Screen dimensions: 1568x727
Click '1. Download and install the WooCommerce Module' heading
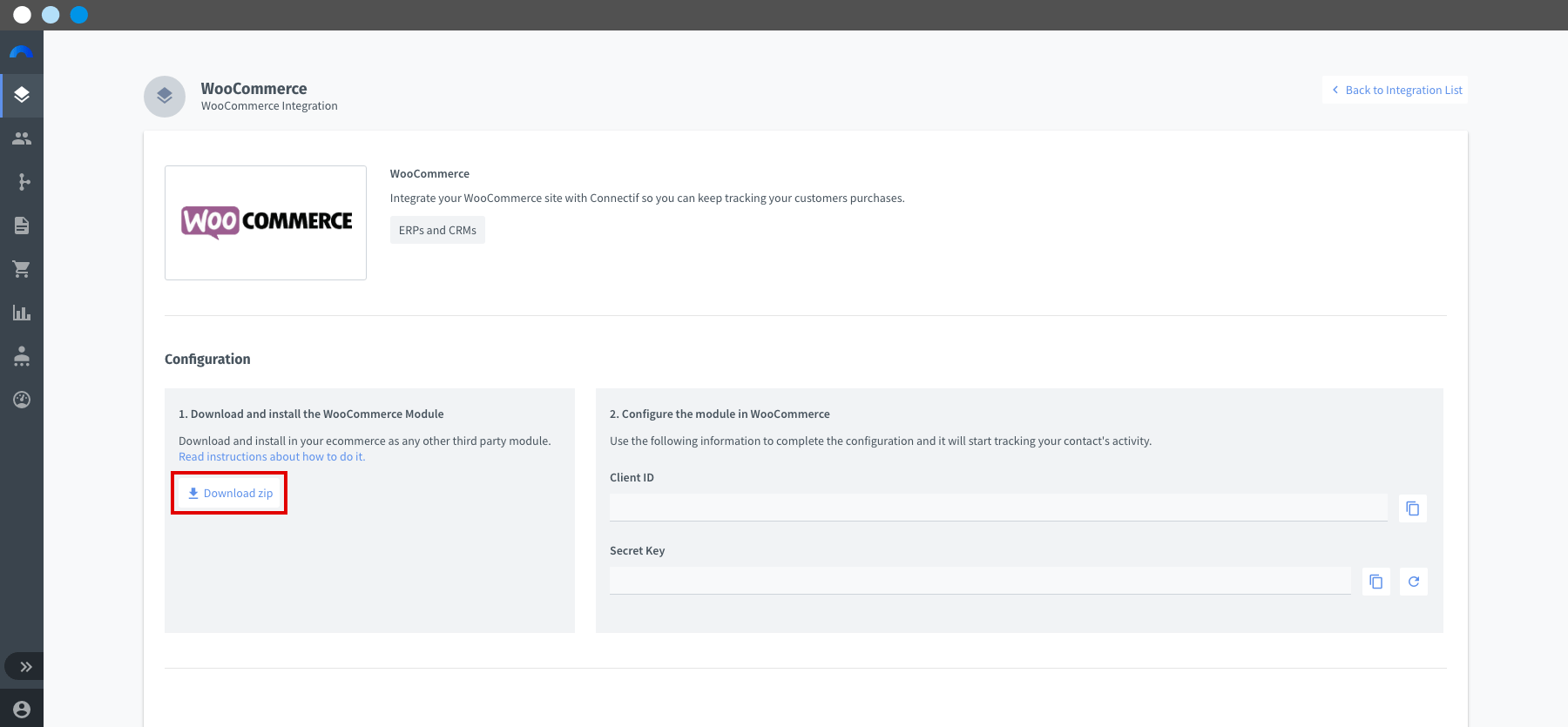[x=311, y=414]
